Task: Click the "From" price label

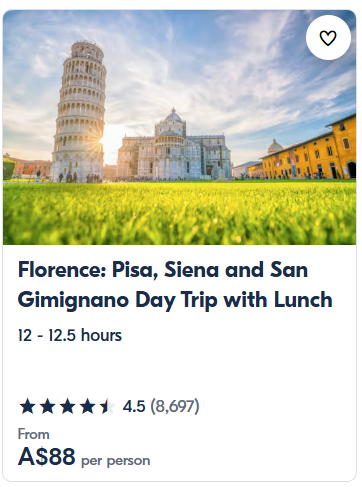Action: [34, 434]
